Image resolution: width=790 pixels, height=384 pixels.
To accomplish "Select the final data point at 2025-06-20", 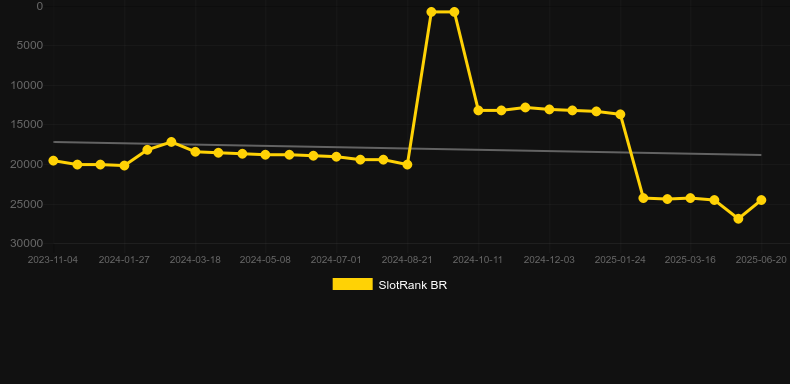I will click(x=761, y=200).
